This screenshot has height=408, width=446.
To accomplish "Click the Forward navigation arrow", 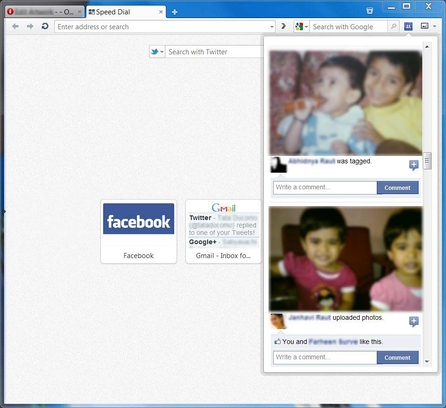I will 30,26.
